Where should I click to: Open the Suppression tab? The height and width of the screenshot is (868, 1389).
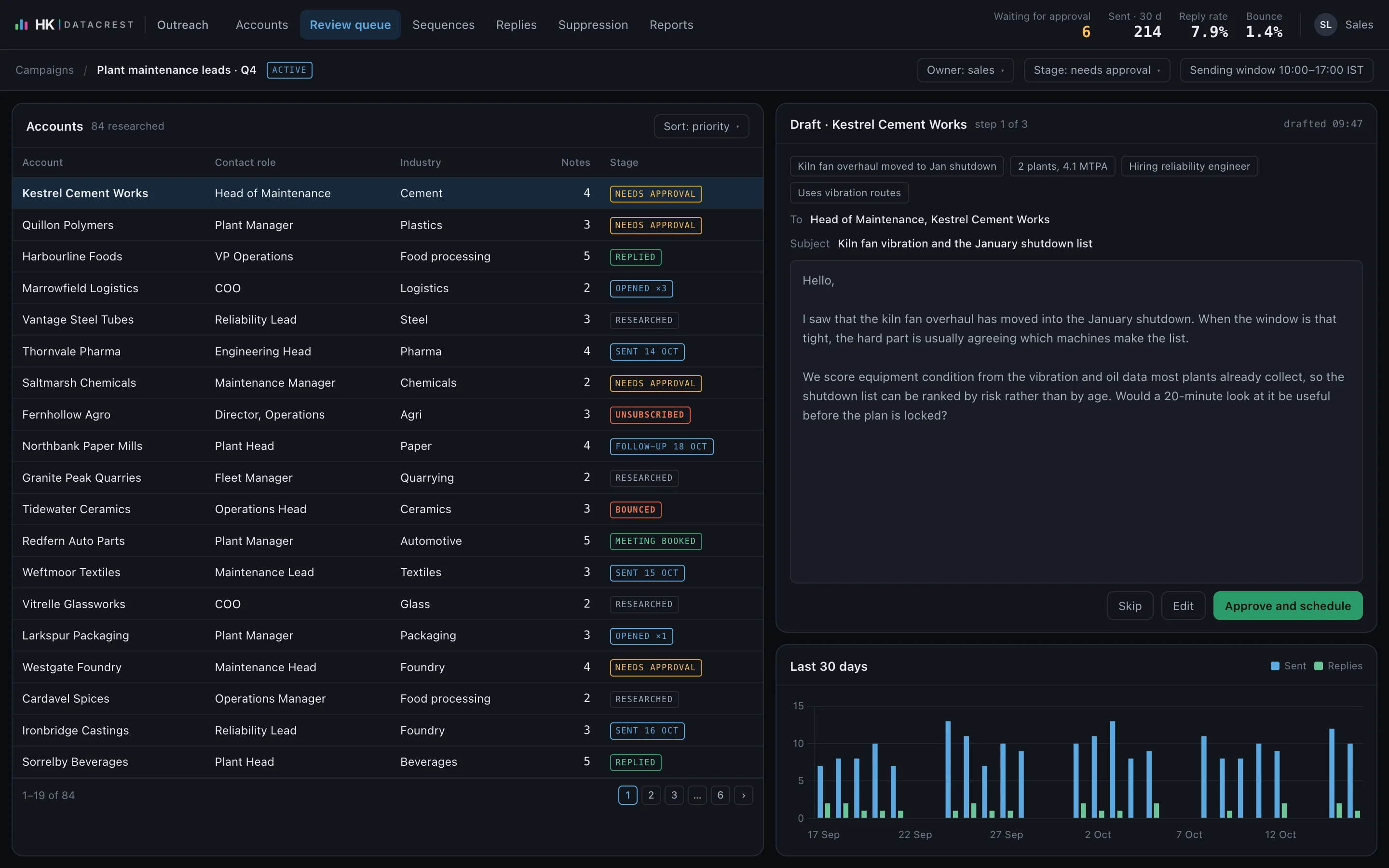point(593,25)
